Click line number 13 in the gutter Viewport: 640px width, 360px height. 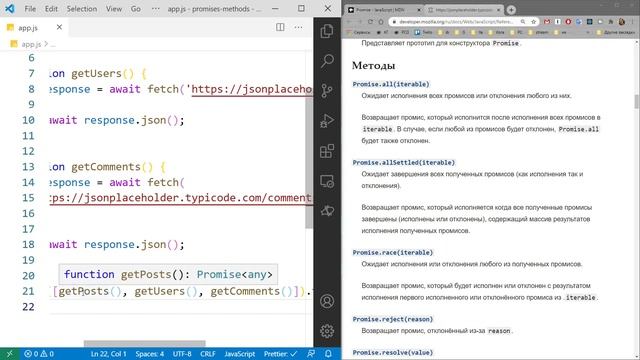click(x=28, y=167)
